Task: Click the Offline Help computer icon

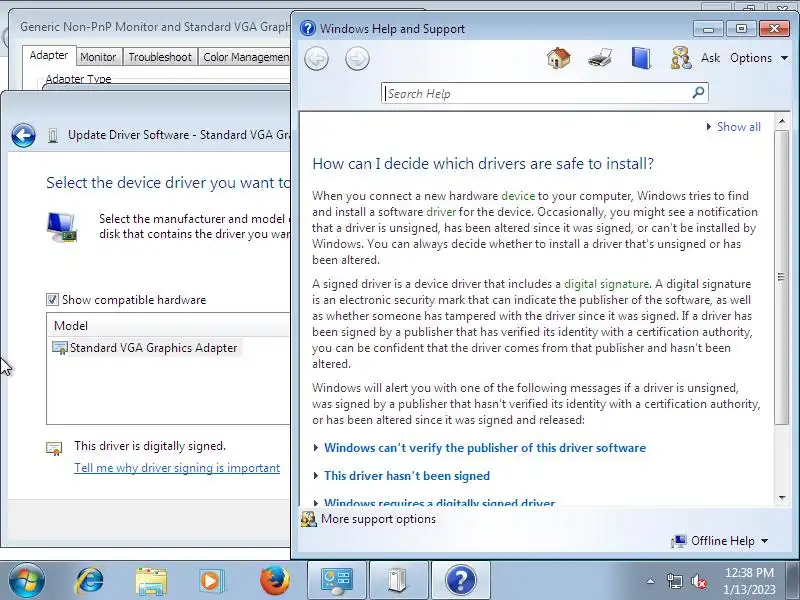Action: 679,541
